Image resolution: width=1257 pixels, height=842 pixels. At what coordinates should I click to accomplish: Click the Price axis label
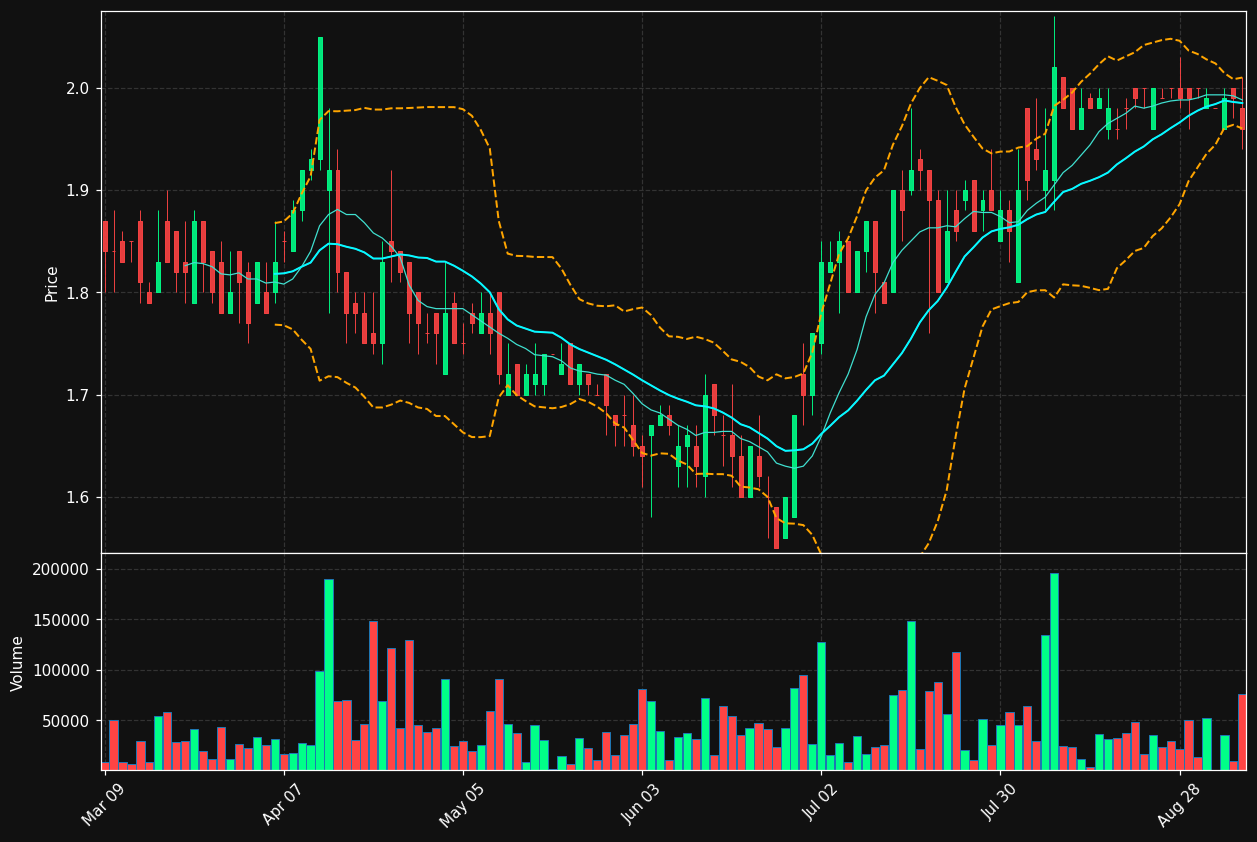pyautogui.click(x=51, y=283)
